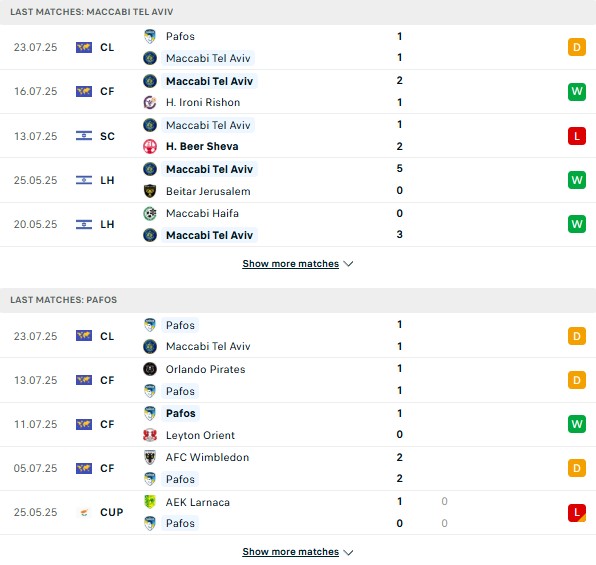
Task: Click the AFC Wimbledon club crest
Action: [x=150, y=457]
